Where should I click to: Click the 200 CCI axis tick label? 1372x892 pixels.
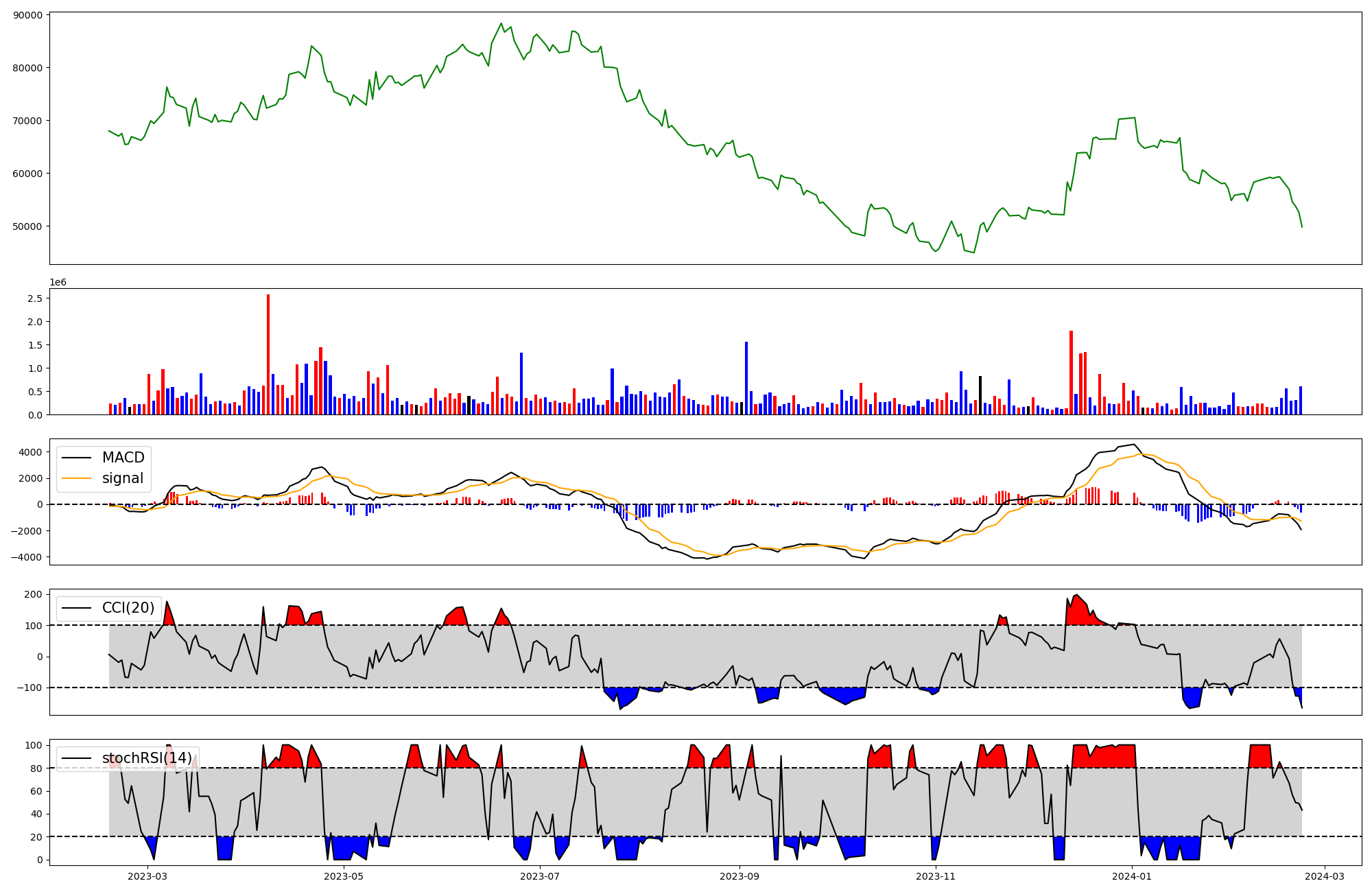click(x=34, y=594)
